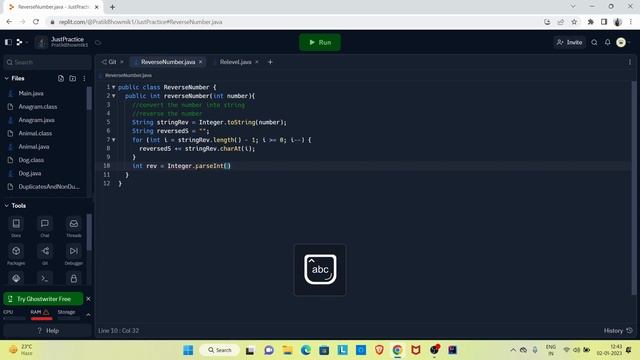Open the Chat tool
640x360 pixels.
click(45, 227)
